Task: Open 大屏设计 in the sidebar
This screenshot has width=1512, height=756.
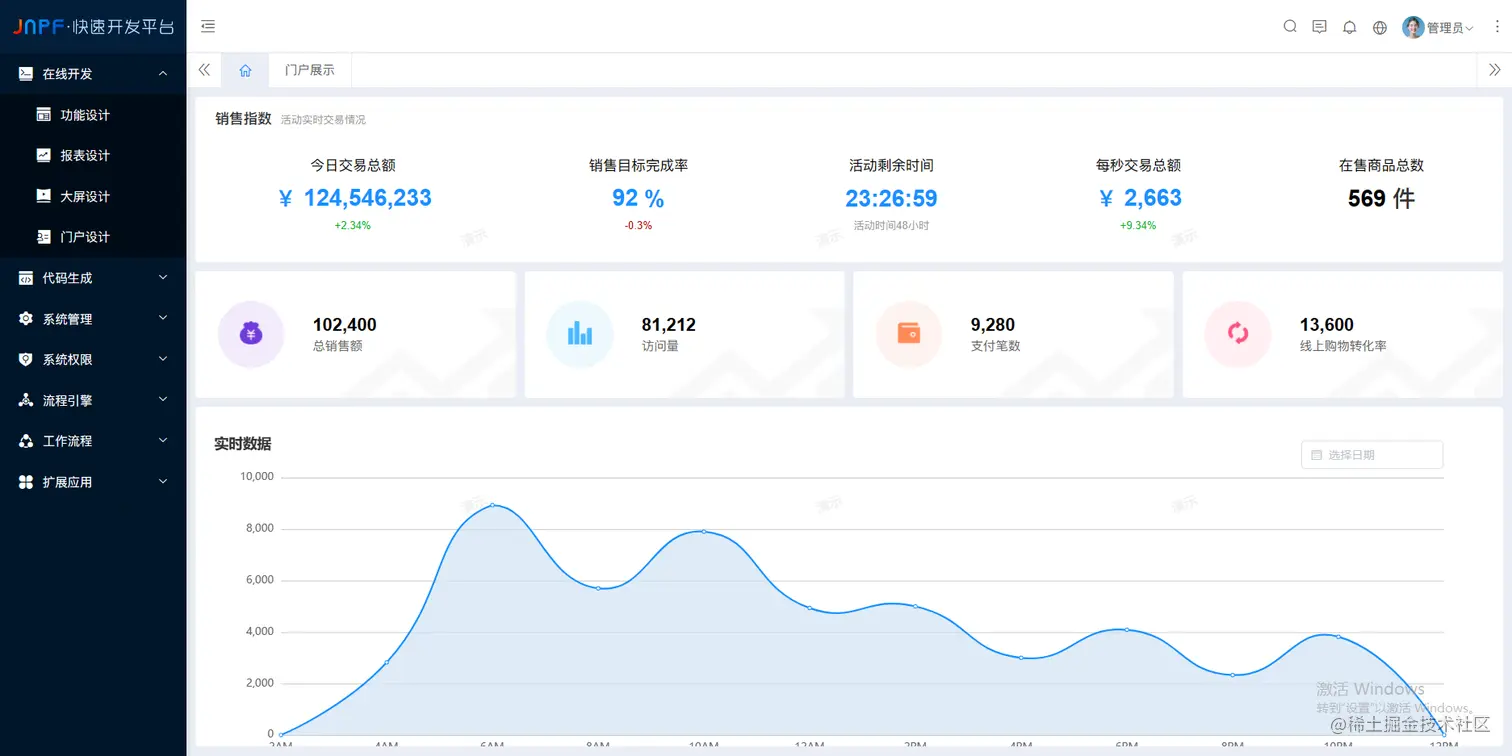Action: [x=93, y=196]
